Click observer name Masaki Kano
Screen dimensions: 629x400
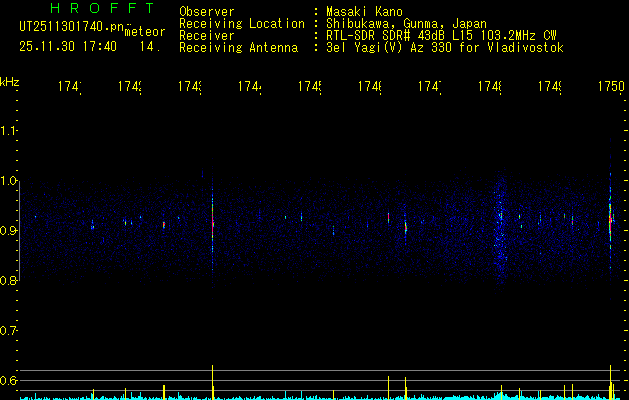pyautogui.click(x=364, y=12)
